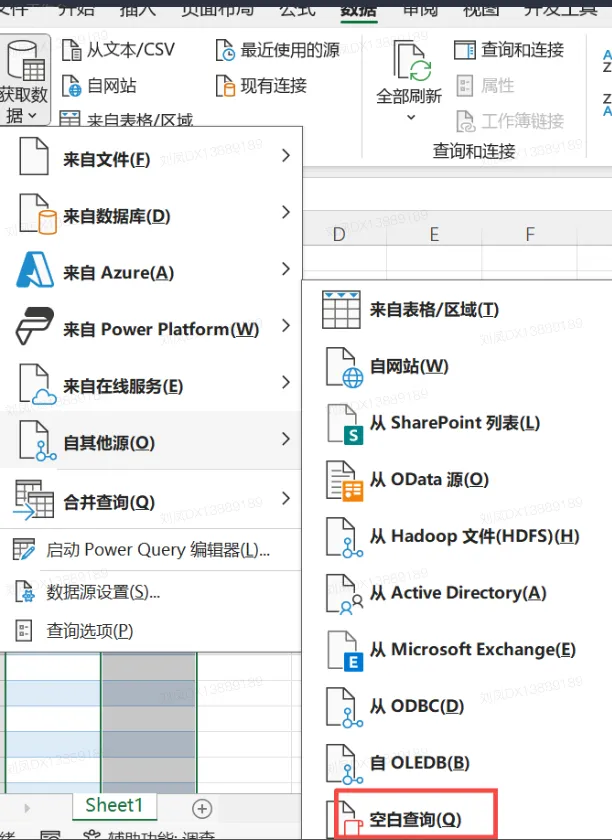Expand the 合并查询(Q) submenu arrow

tap(286, 498)
